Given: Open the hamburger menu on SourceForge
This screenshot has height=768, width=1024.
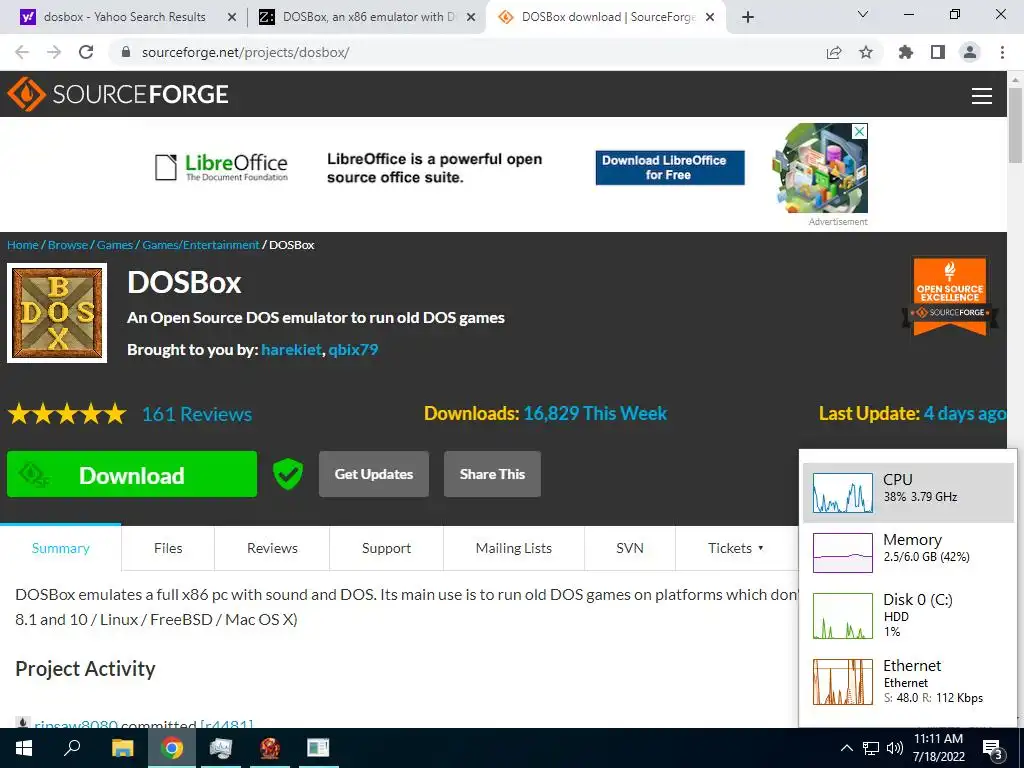Looking at the screenshot, I should pyautogui.click(x=982, y=95).
